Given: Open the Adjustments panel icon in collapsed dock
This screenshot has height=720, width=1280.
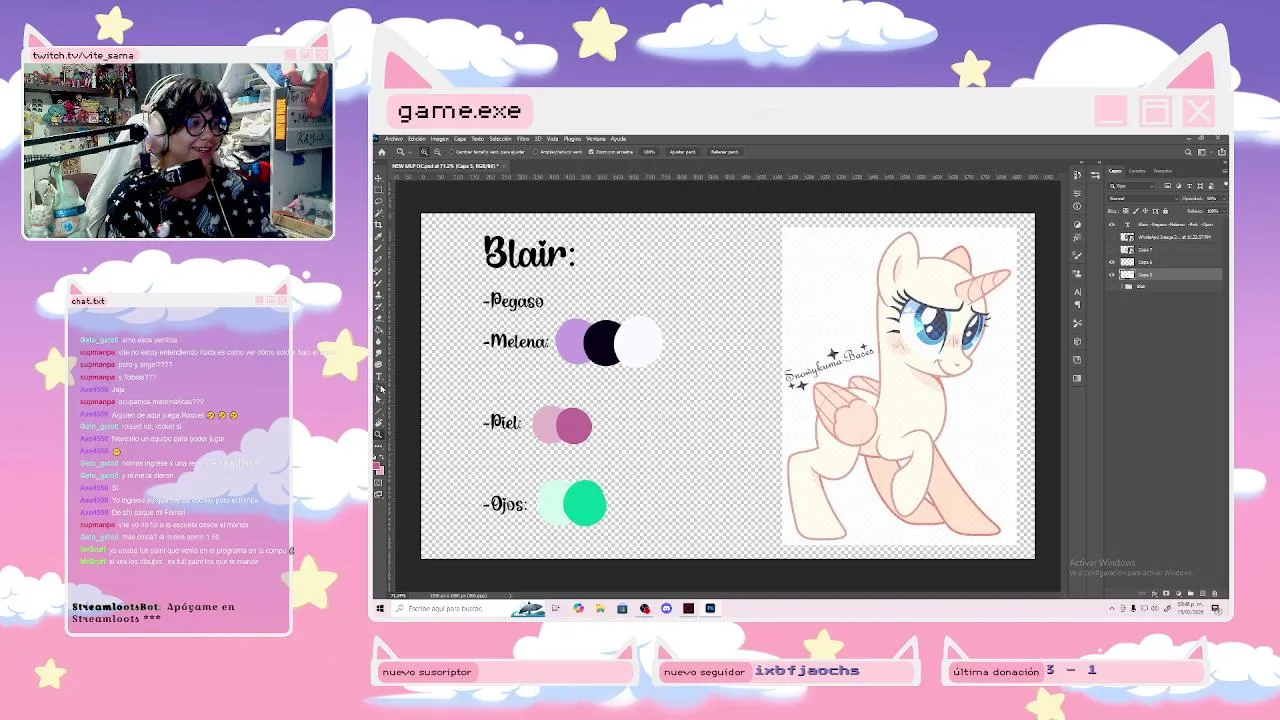Looking at the screenshot, I should click(x=1077, y=224).
